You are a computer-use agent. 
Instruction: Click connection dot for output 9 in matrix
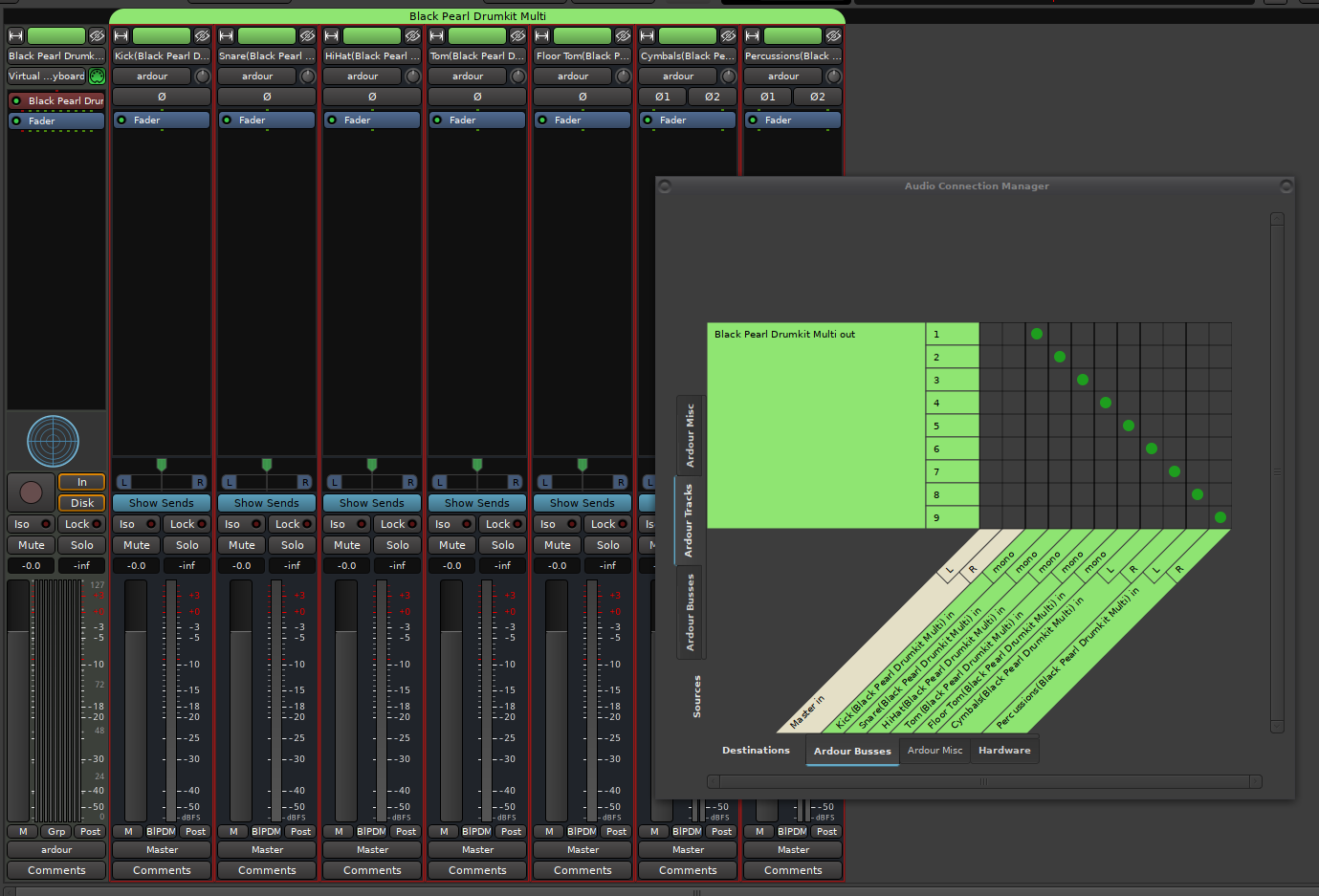pos(1220,517)
